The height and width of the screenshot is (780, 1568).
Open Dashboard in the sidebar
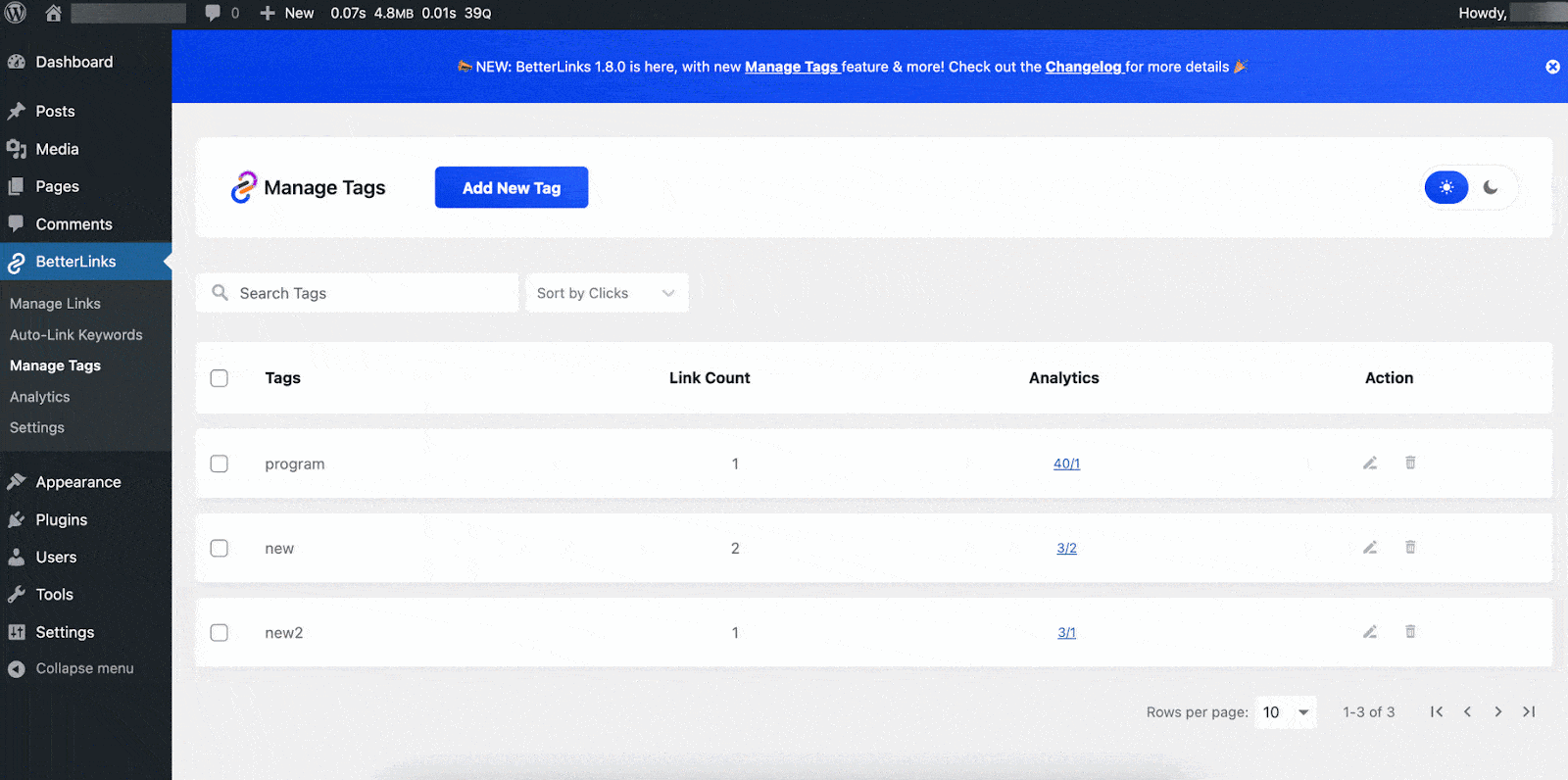pyautogui.click(x=85, y=62)
